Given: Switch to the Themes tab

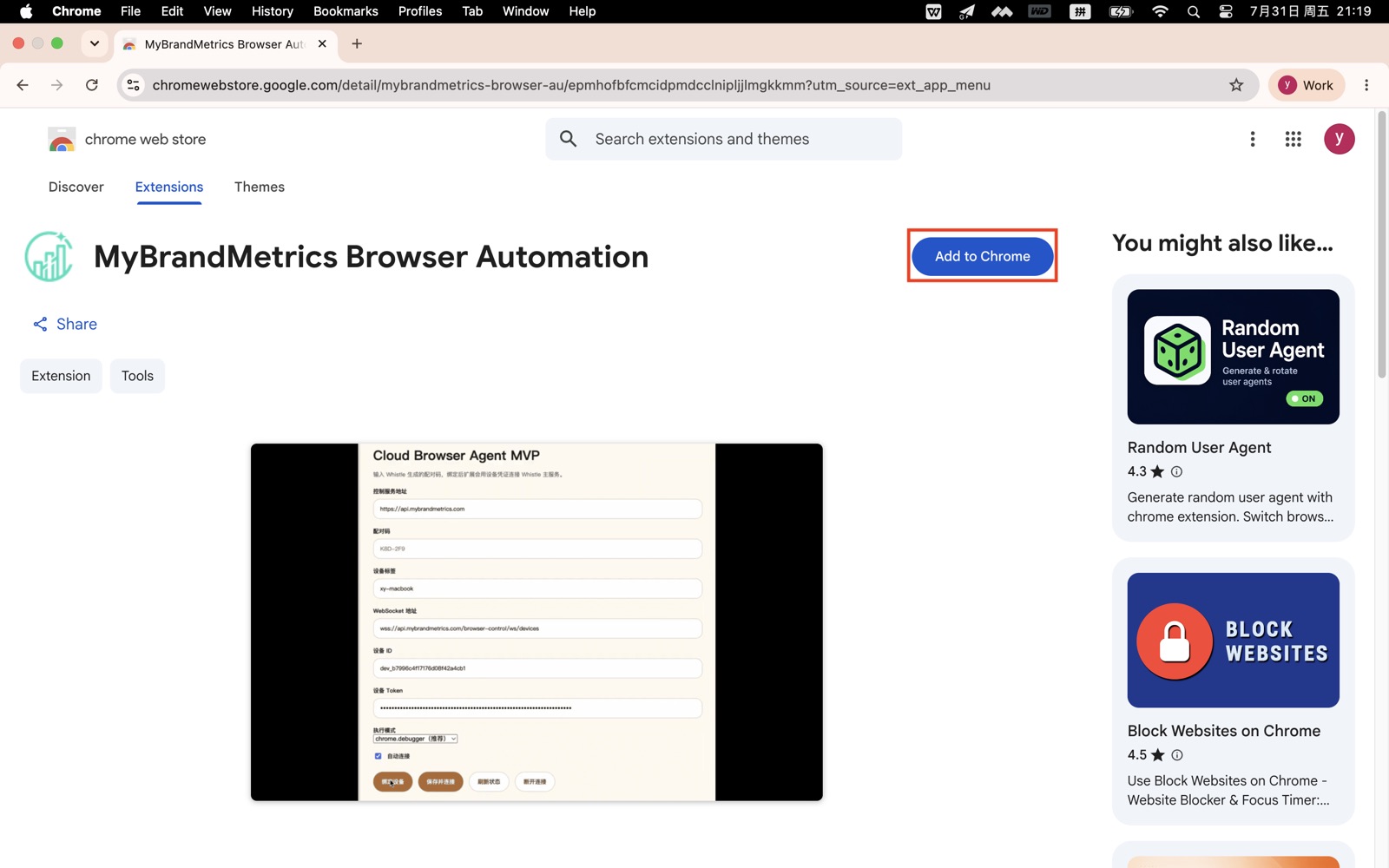Looking at the screenshot, I should point(260,187).
